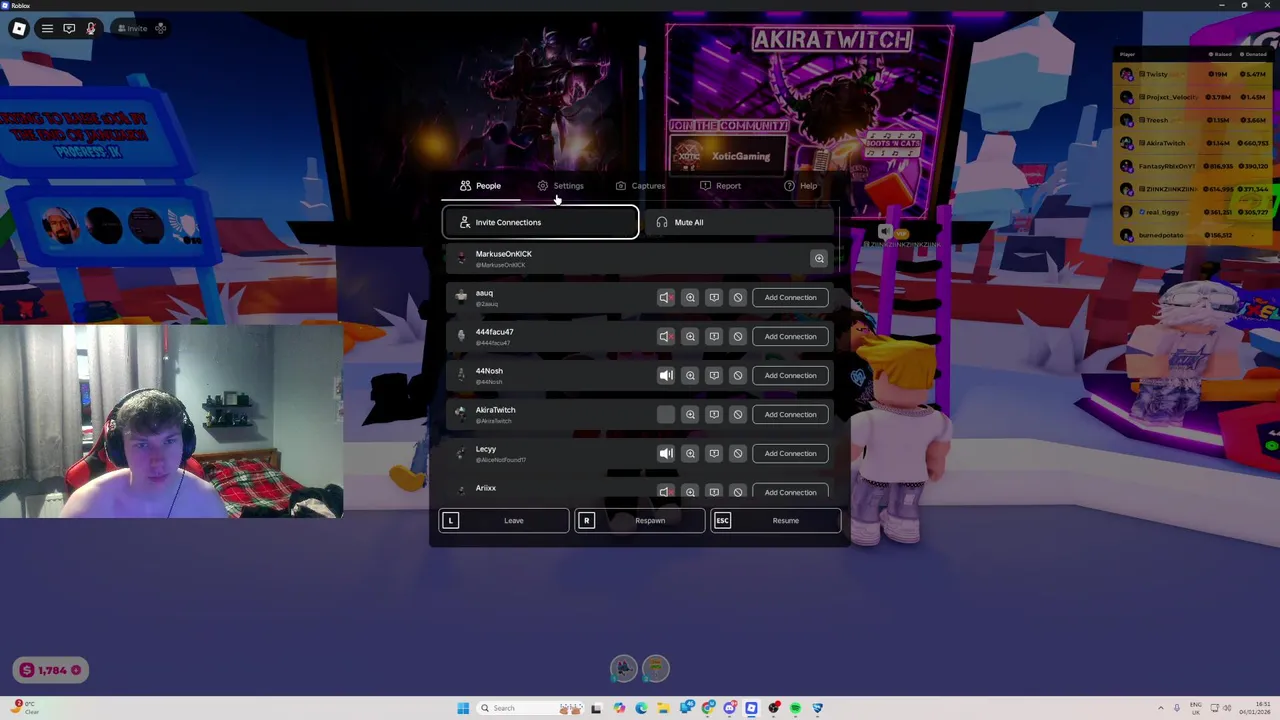Add Connection for Ariixx
The image size is (1280, 720).
tap(790, 492)
